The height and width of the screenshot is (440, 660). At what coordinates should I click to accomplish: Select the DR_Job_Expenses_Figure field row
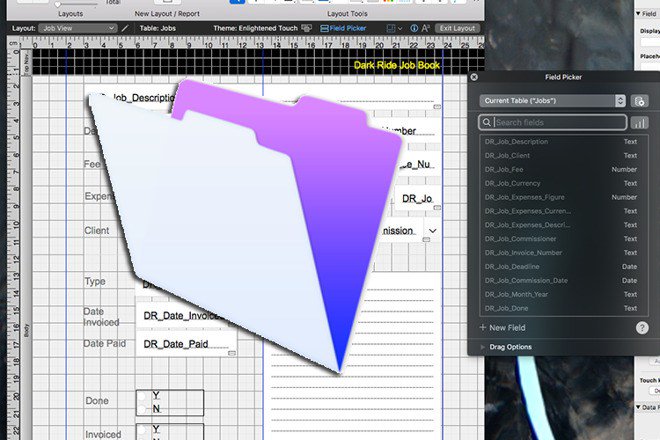563,197
